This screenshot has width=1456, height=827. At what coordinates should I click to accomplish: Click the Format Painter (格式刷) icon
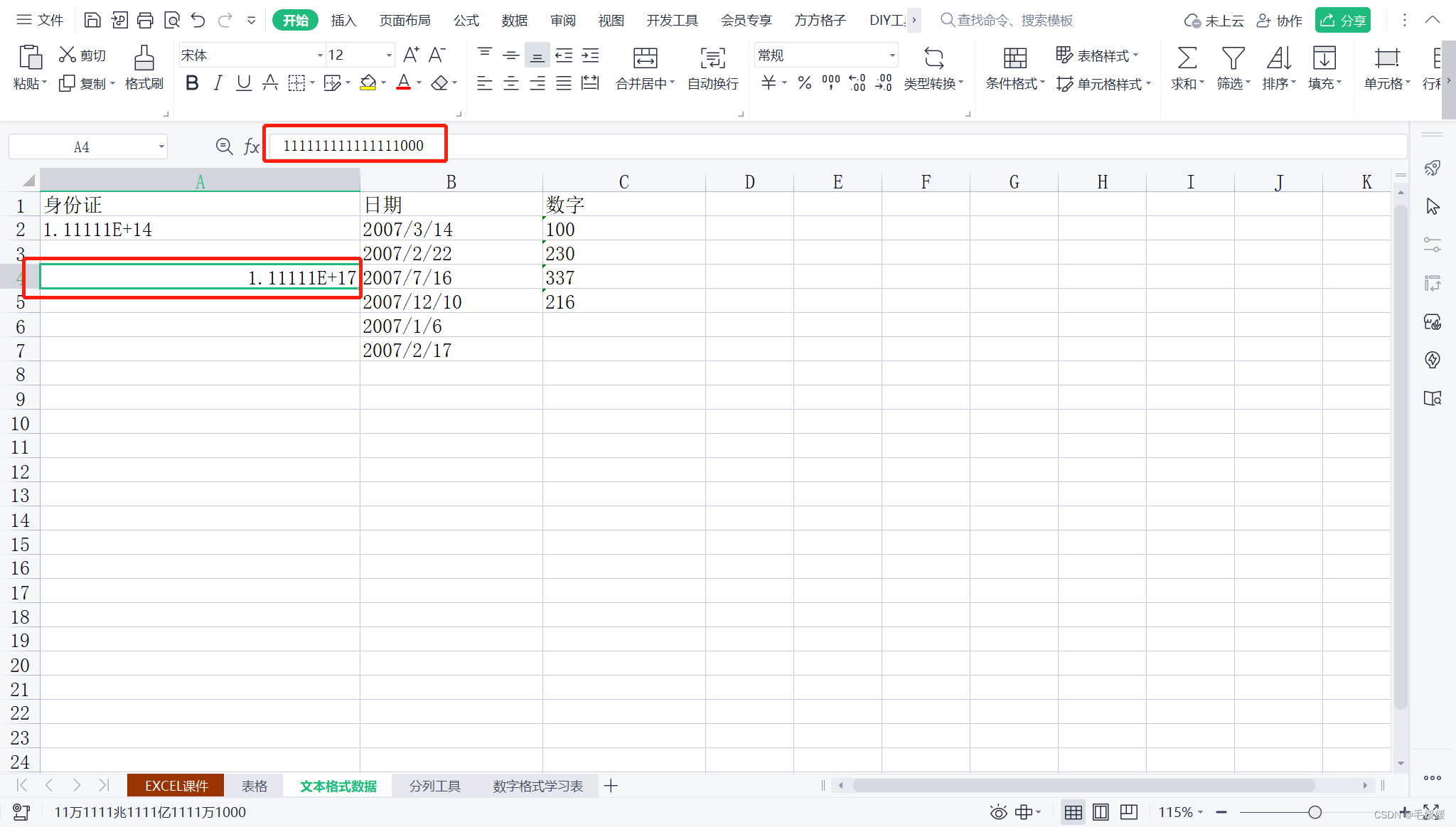[x=144, y=58]
